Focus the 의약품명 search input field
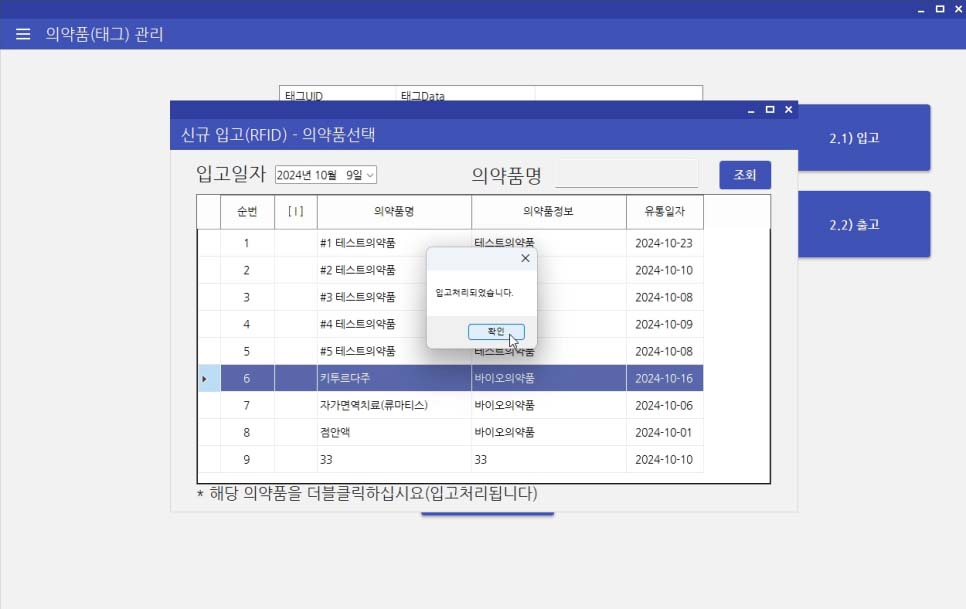This screenshot has height=609, width=966. [627, 174]
